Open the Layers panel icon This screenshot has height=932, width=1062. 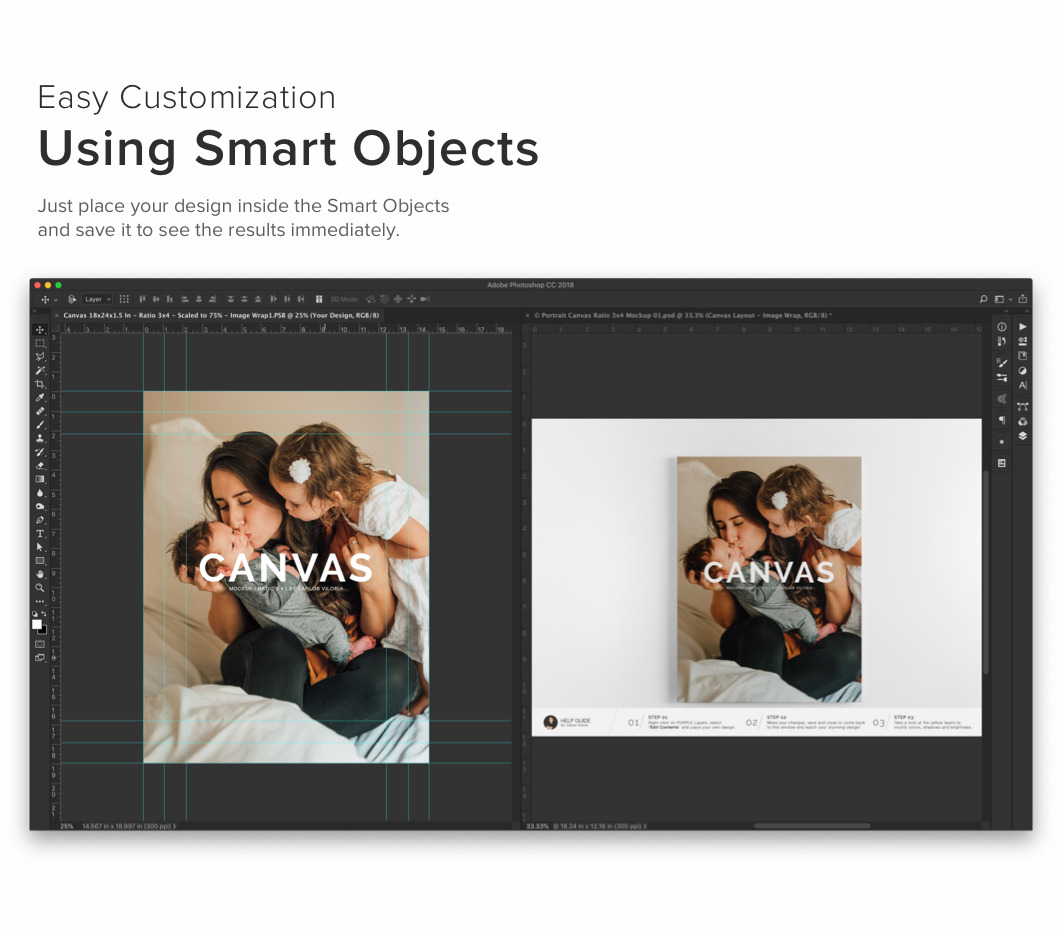tap(1022, 436)
